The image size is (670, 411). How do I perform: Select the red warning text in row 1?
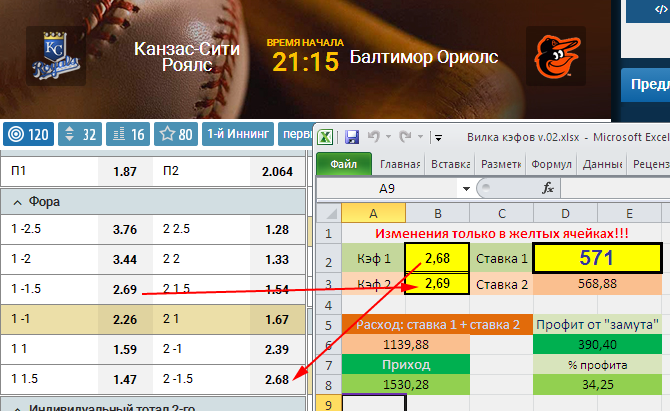click(502, 234)
